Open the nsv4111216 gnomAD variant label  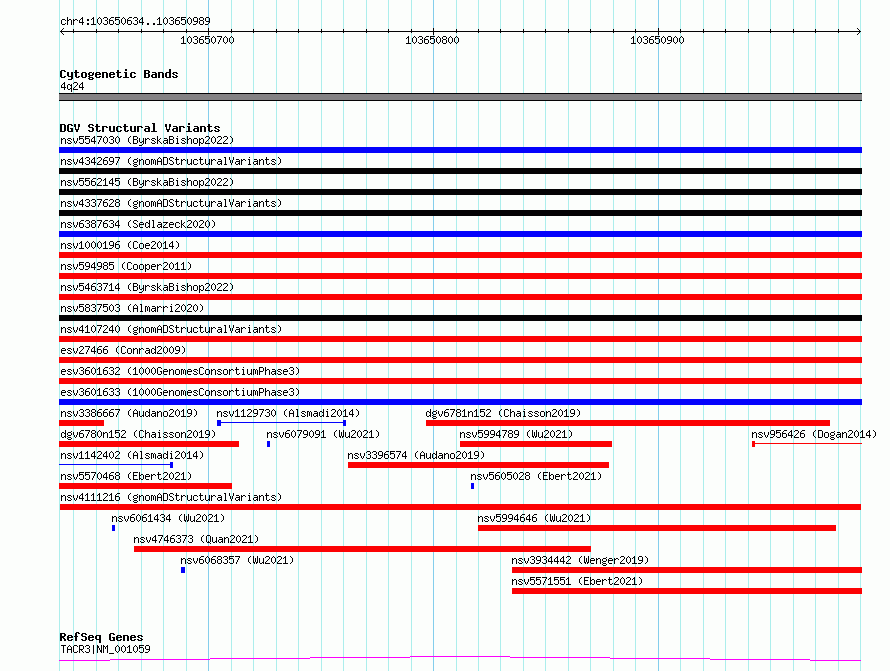pos(171,497)
